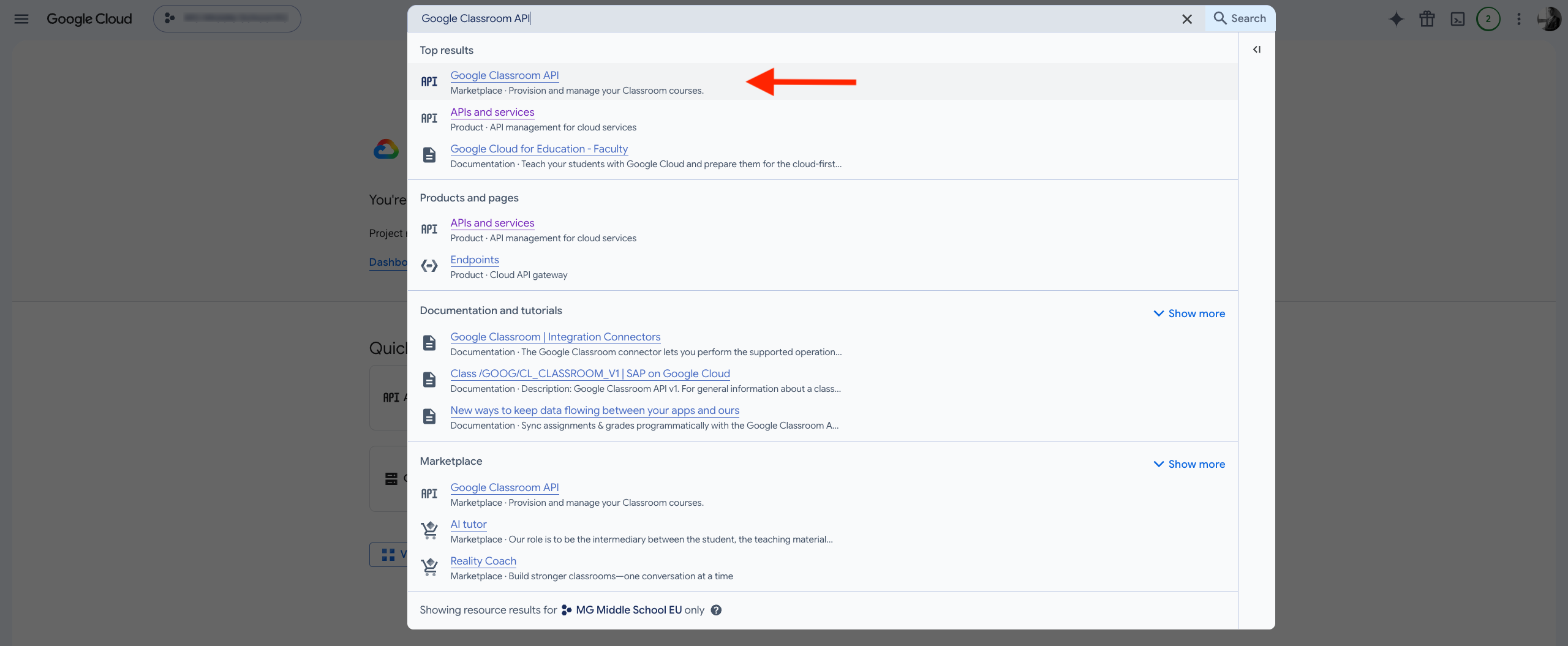Viewport: 1568px width, 646px height.
Task: Open the main navigation hamburger menu
Action: click(x=21, y=18)
